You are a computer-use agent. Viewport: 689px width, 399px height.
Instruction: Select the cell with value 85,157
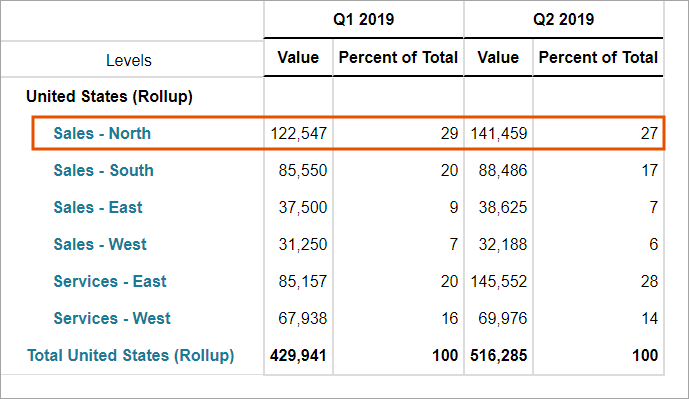point(303,281)
